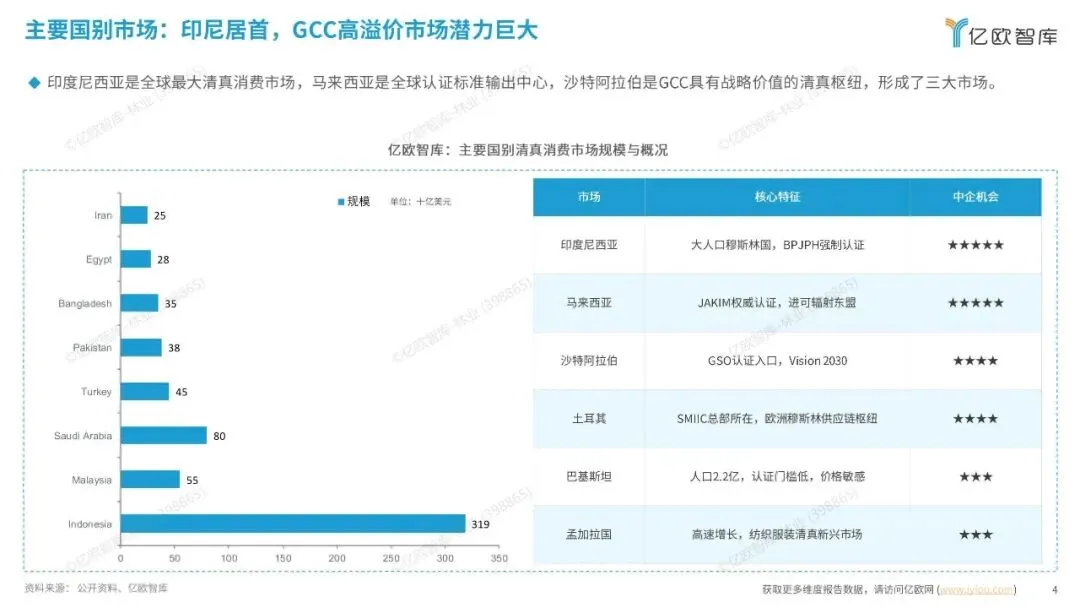Click the Pakistan axis label
The width and height of the screenshot is (1080, 608).
[x=92, y=348]
